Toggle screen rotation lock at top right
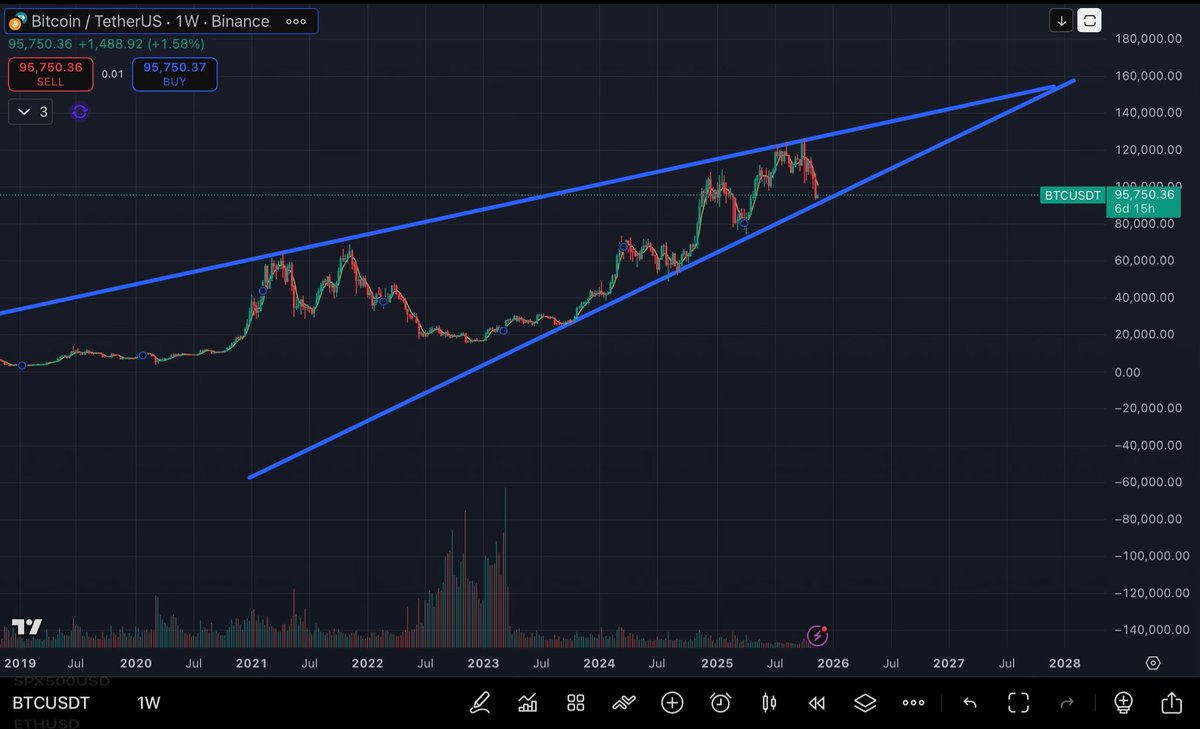Image resolution: width=1200 pixels, height=729 pixels. [x=1088, y=20]
